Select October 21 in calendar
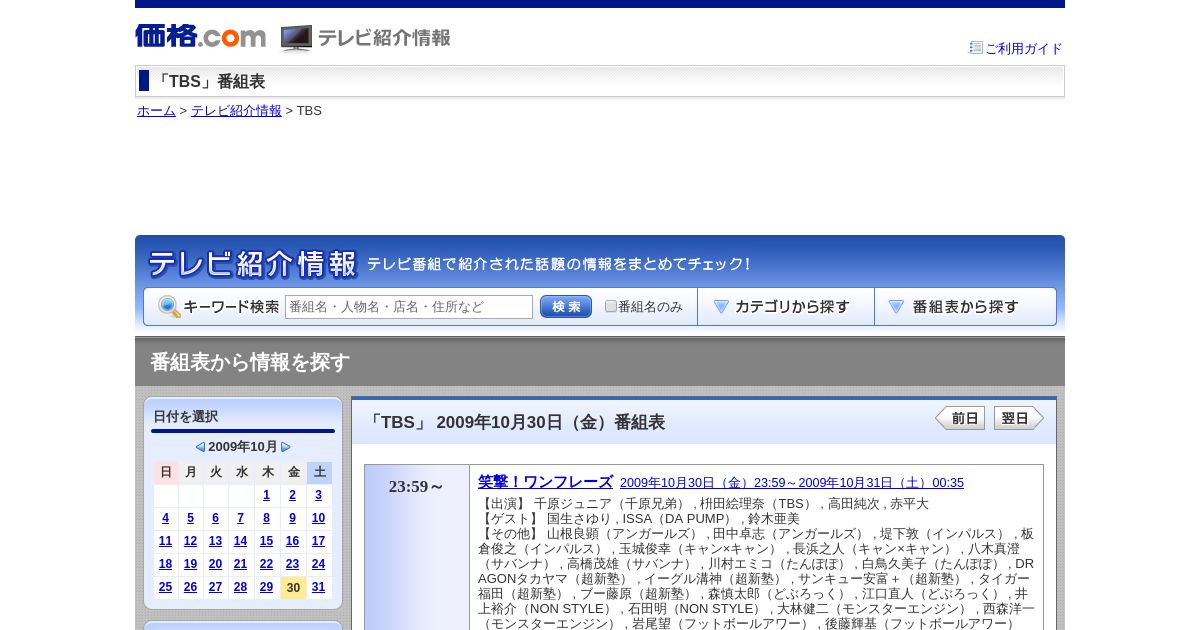This screenshot has width=1200, height=630. pyautogui.click(x=241, y=564)
